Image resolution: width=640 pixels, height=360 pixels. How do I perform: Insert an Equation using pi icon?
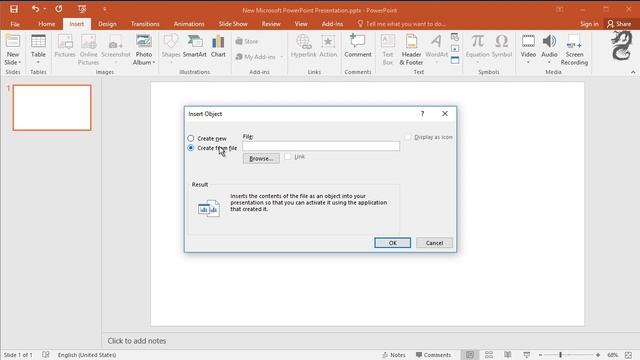point(478,41)
